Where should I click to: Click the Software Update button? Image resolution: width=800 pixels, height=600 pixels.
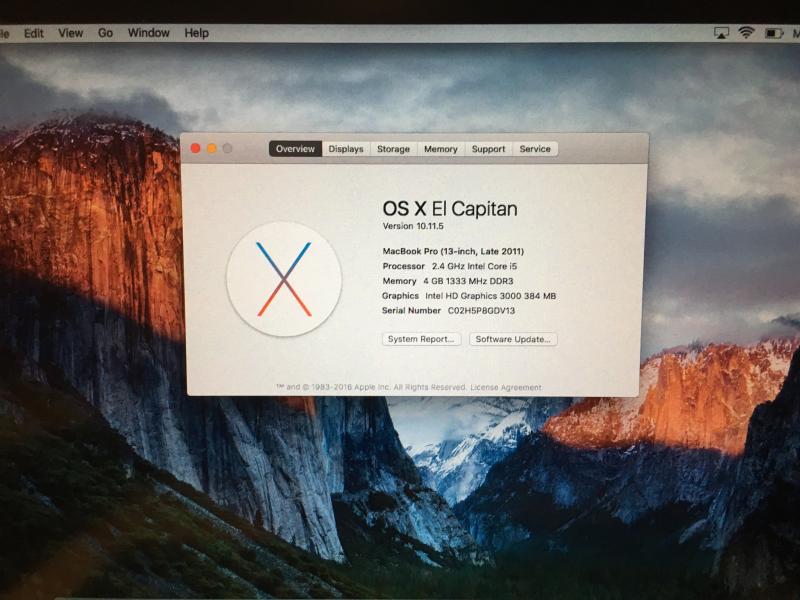pos(513,339)
